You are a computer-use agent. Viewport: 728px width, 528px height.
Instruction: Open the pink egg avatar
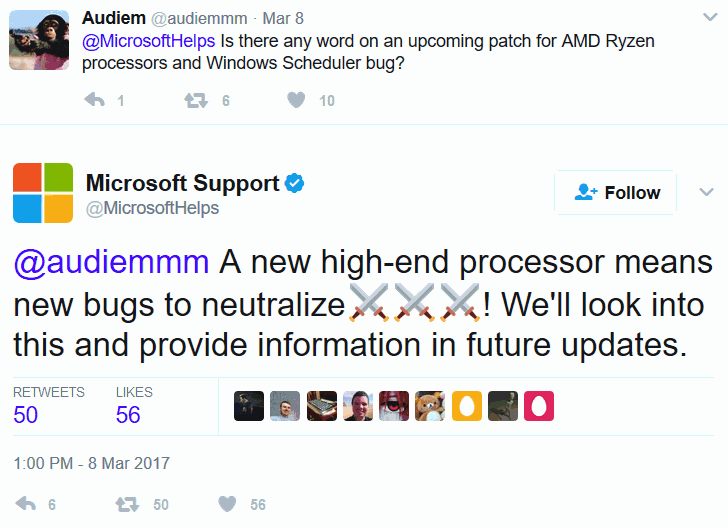pos(539,406)
